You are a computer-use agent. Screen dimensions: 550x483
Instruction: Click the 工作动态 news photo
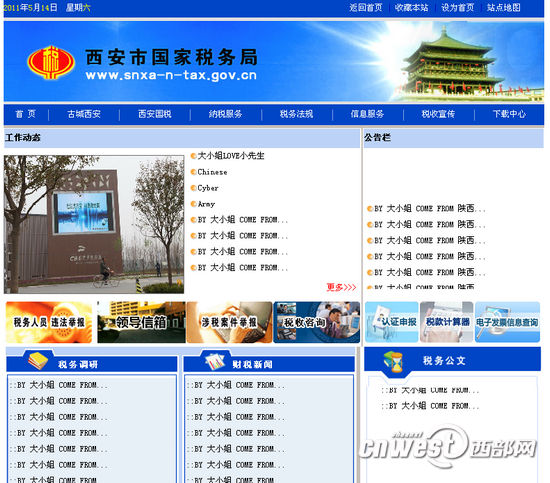click(94, 224)
